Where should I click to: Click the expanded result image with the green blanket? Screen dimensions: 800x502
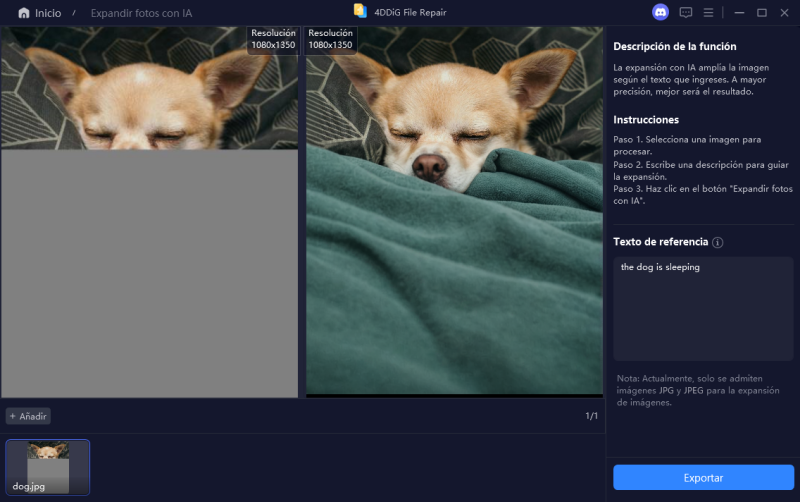(x=454, y=211)
